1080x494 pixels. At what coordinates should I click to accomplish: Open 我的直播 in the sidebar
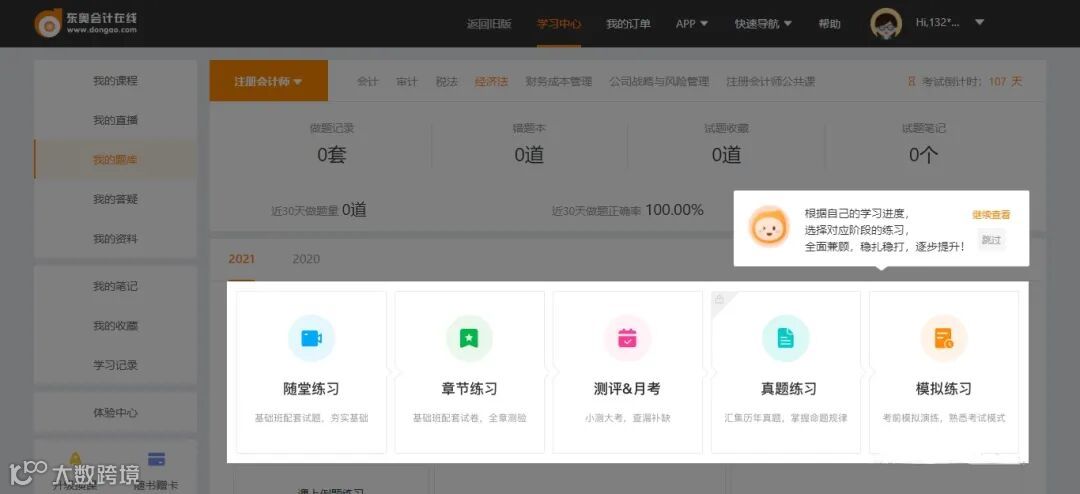pyautogui.click(x=115, y=120)
